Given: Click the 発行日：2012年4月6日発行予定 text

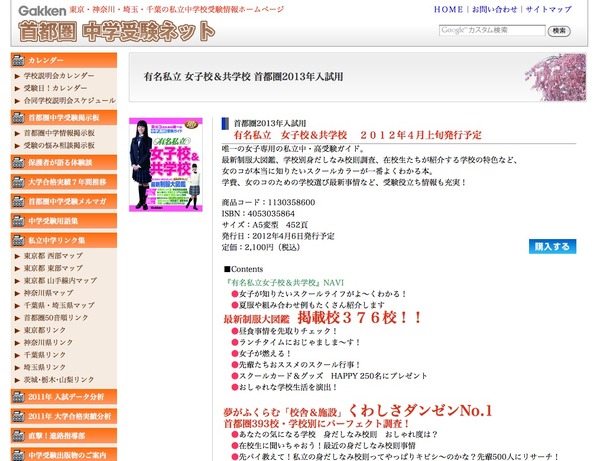Looking at the screenshot, I should (278, 236).
